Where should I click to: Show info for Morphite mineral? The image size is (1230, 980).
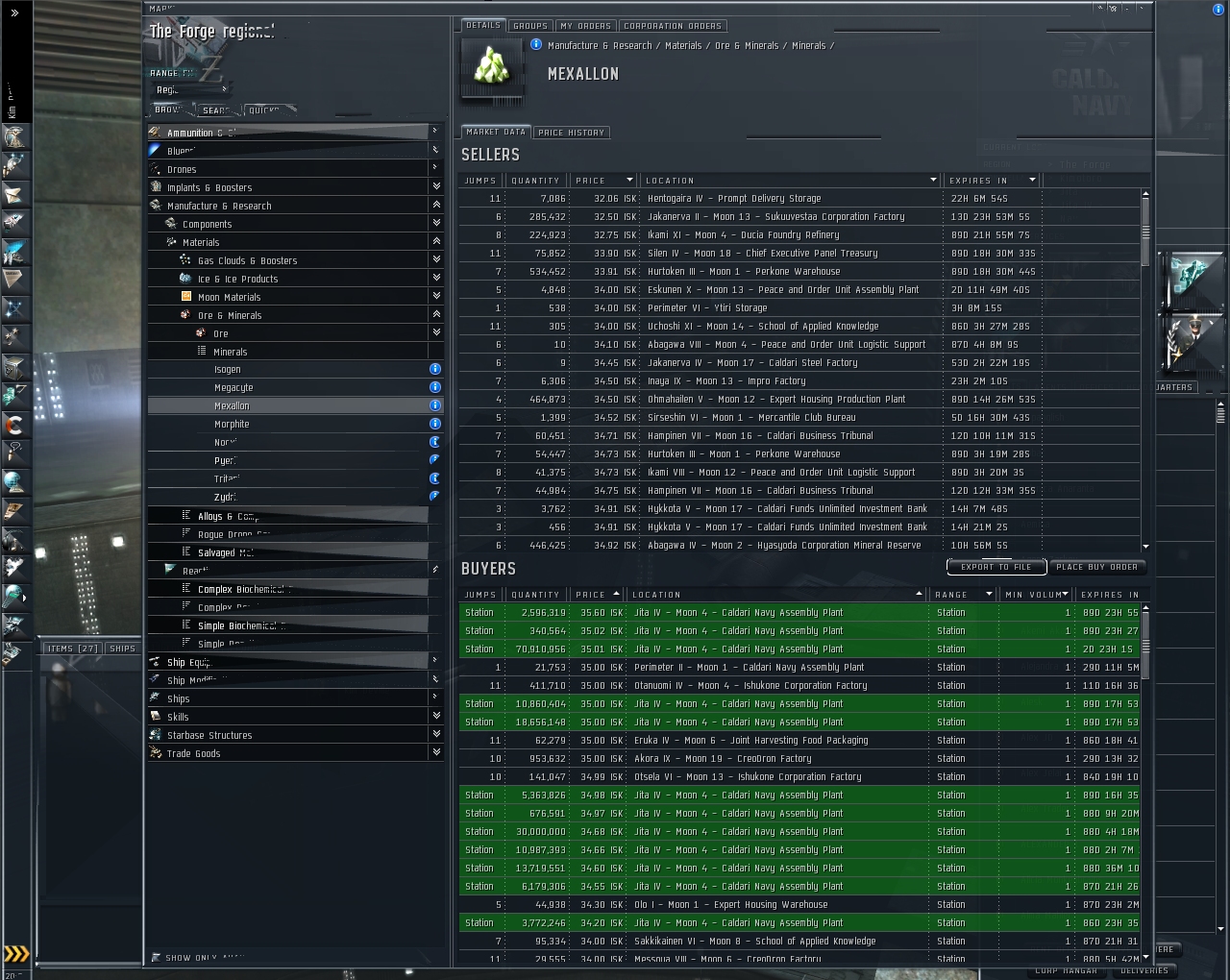(x=435, y=424)
